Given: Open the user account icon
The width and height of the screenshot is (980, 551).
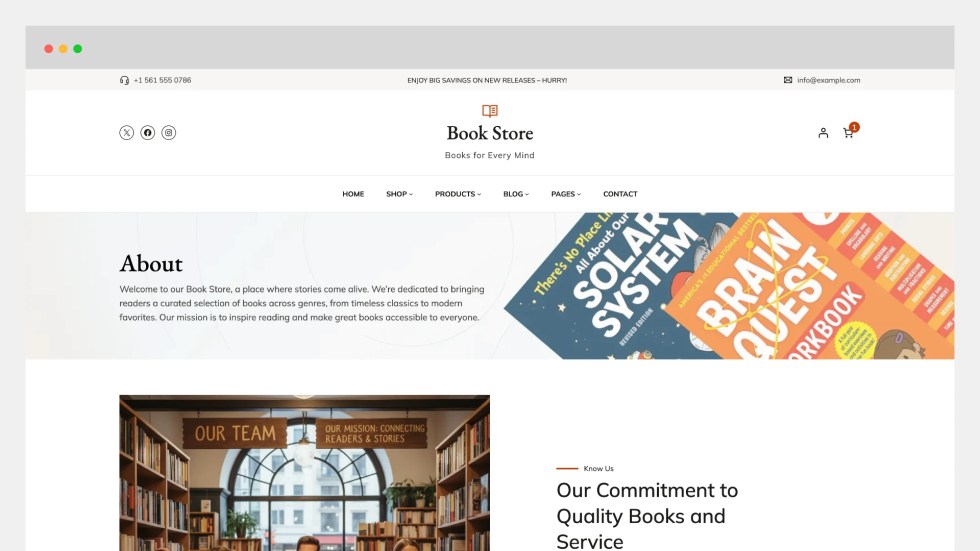Looking at the screenshot, I should [823, 133].
